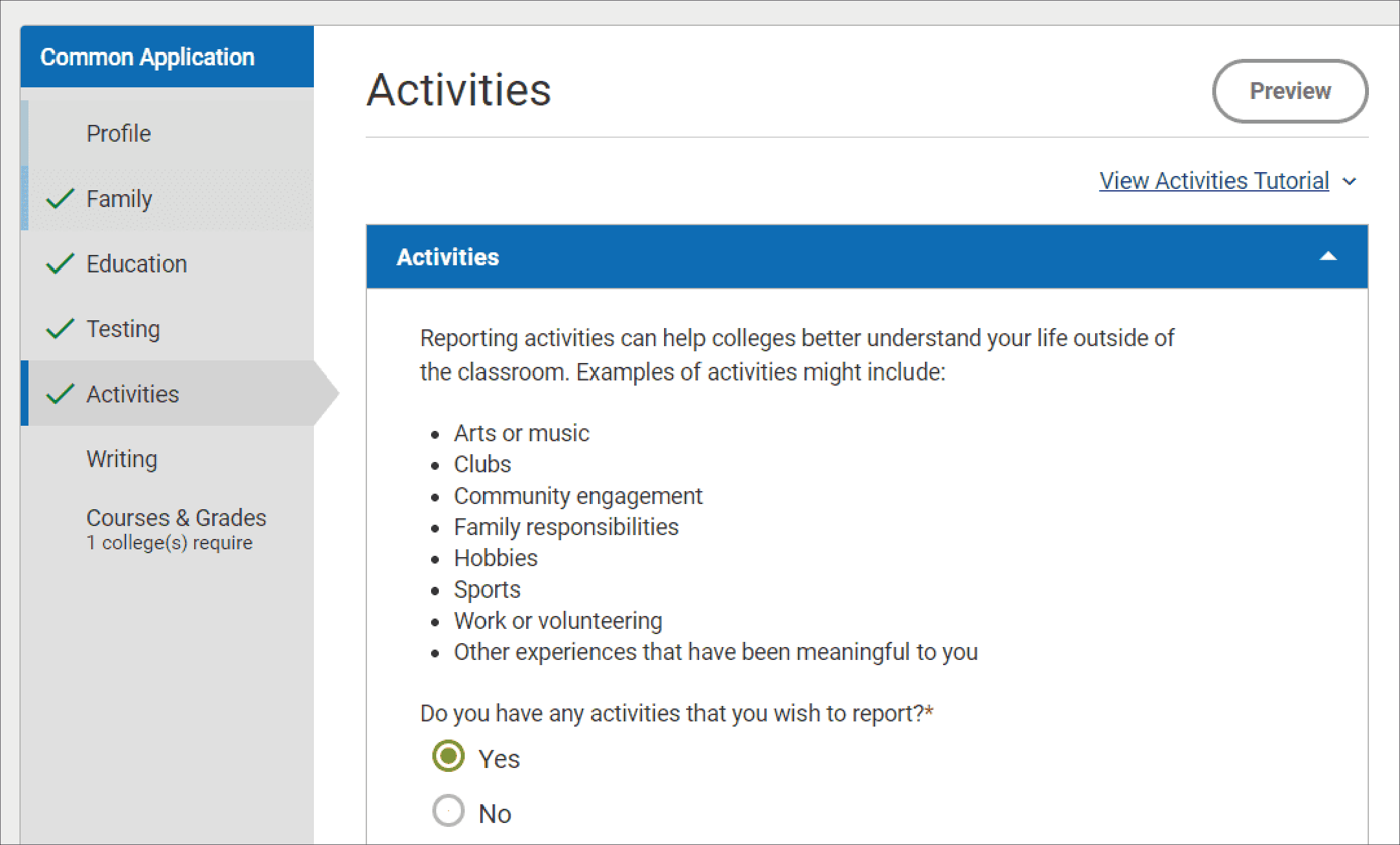
Task: Click the green checkmark beside Education
Action: click(60, 263)
